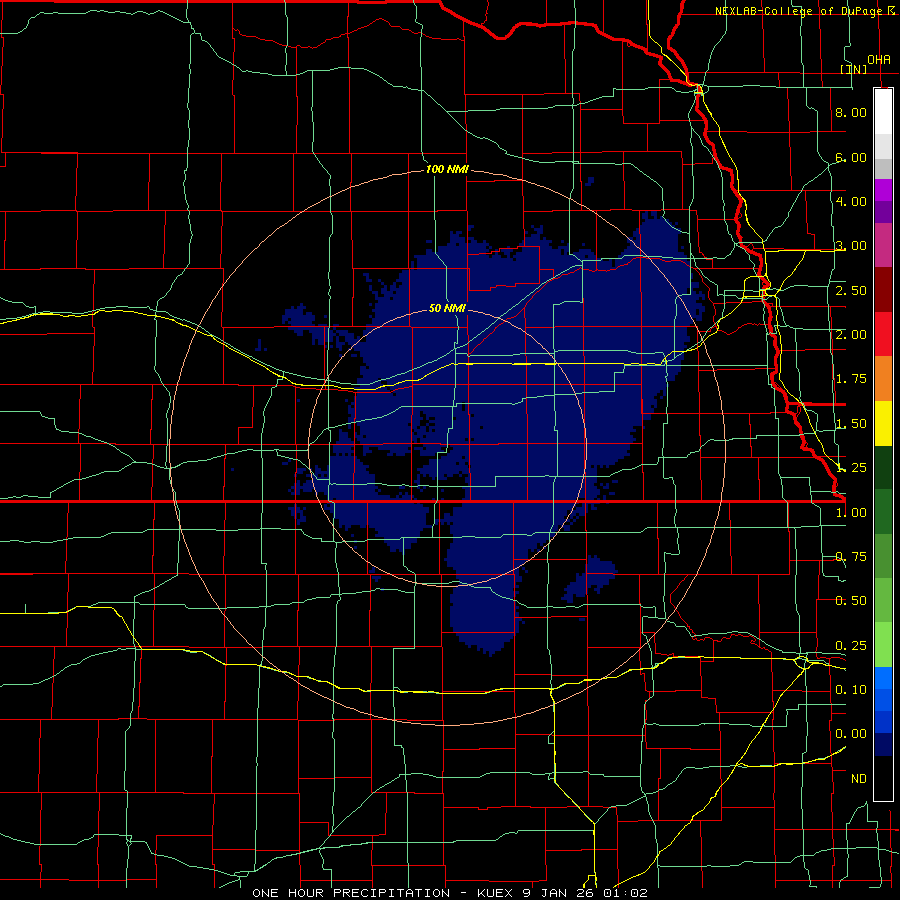Pick the dark maroon legend swatch

(x=883, y=290)
